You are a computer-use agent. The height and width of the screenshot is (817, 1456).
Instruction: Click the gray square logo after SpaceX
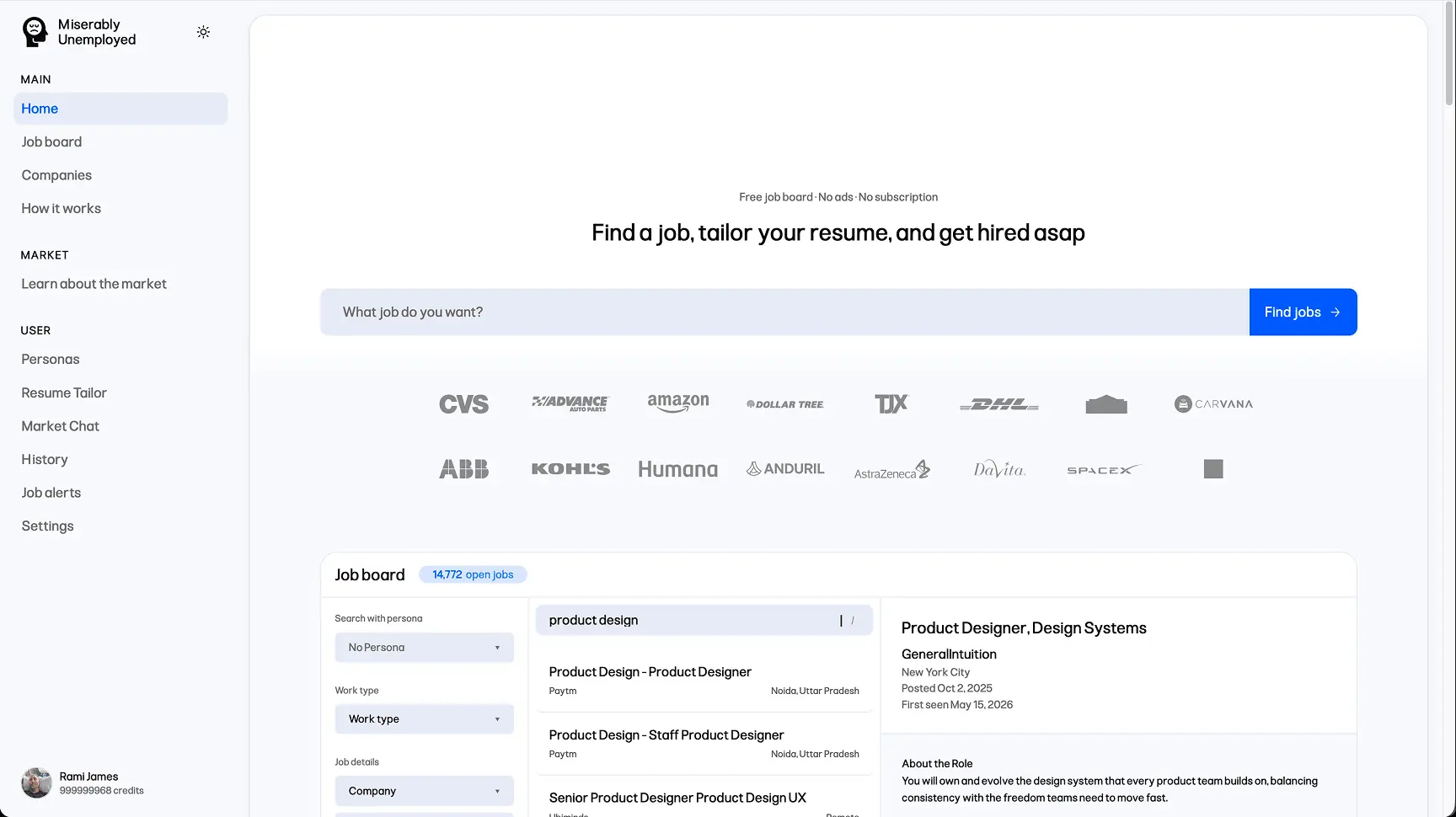point(1213,469)
